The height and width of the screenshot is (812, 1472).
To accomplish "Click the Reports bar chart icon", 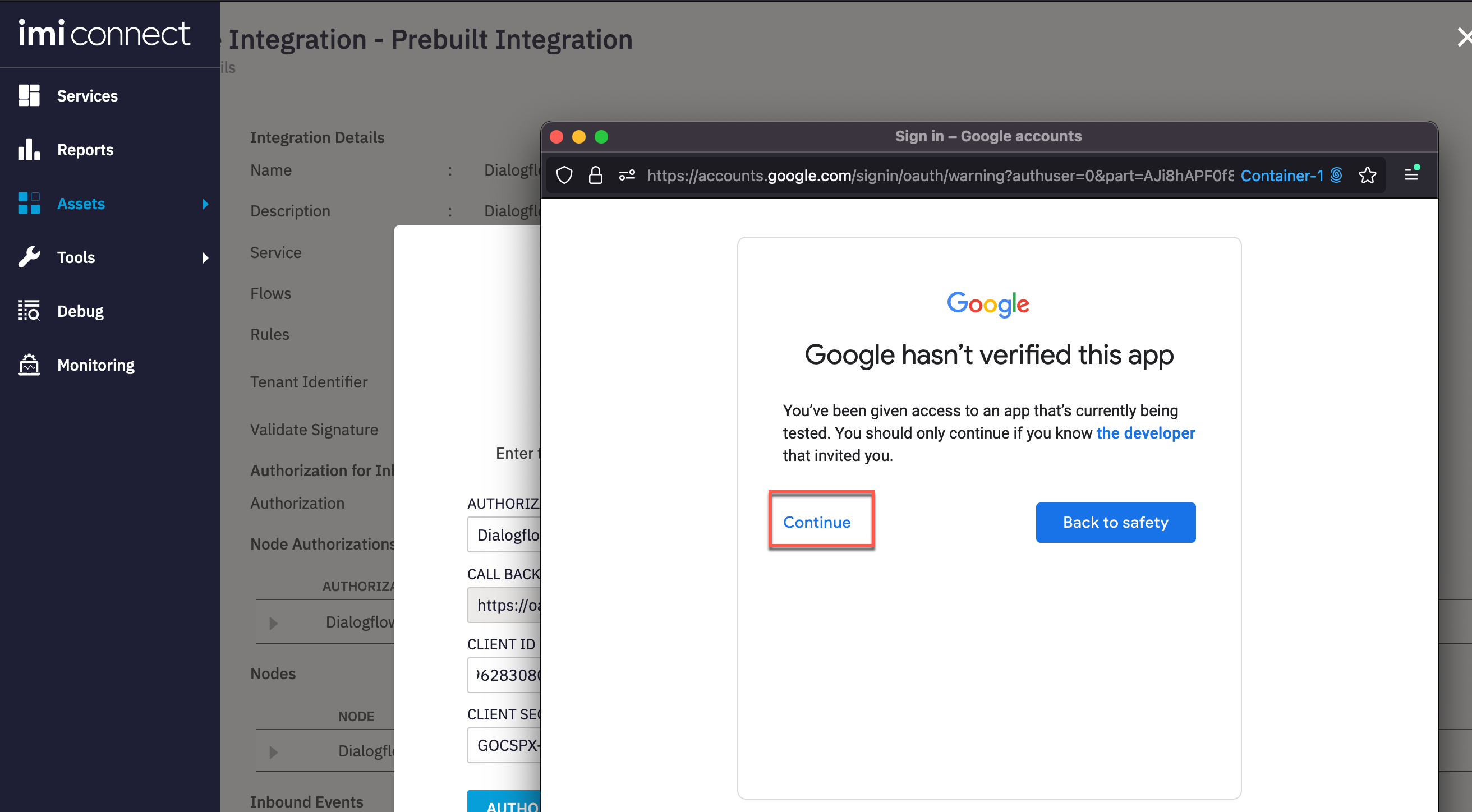I will click(x=29, y=149).
